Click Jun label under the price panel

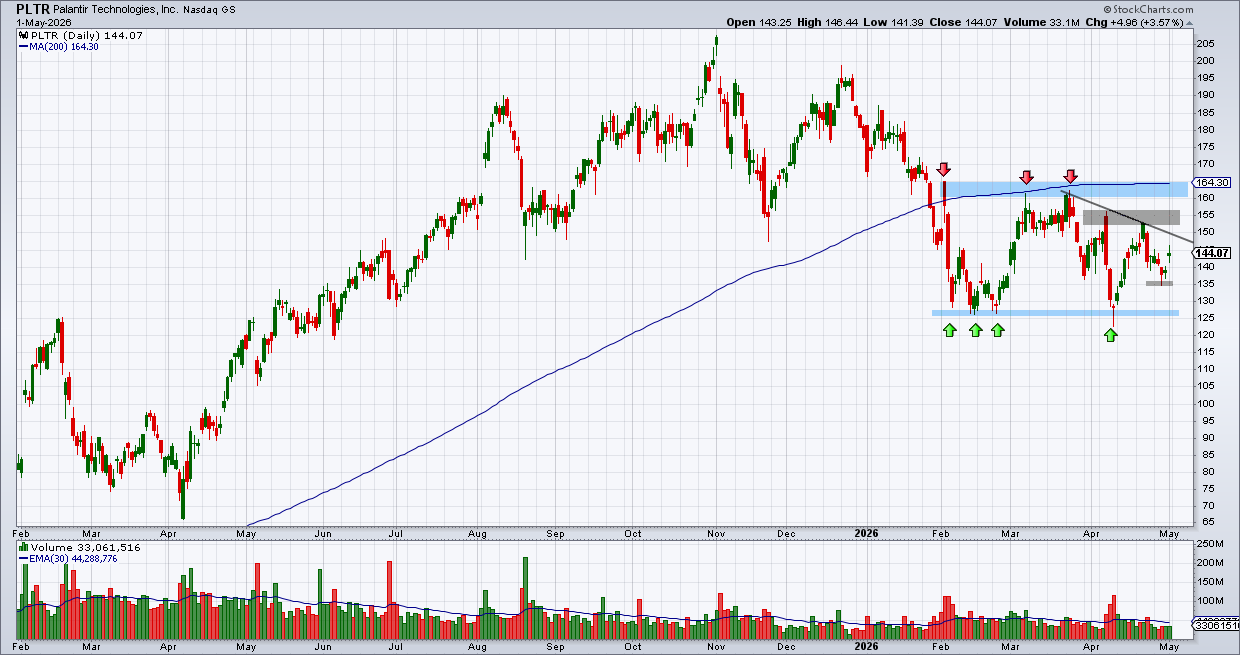point(323,533)
